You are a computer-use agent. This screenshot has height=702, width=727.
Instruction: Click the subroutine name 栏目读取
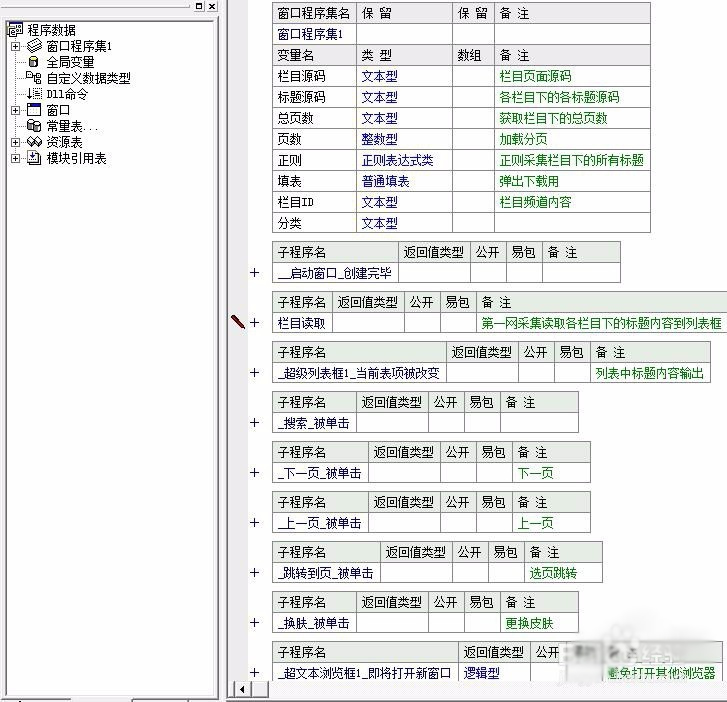[301, 323]
